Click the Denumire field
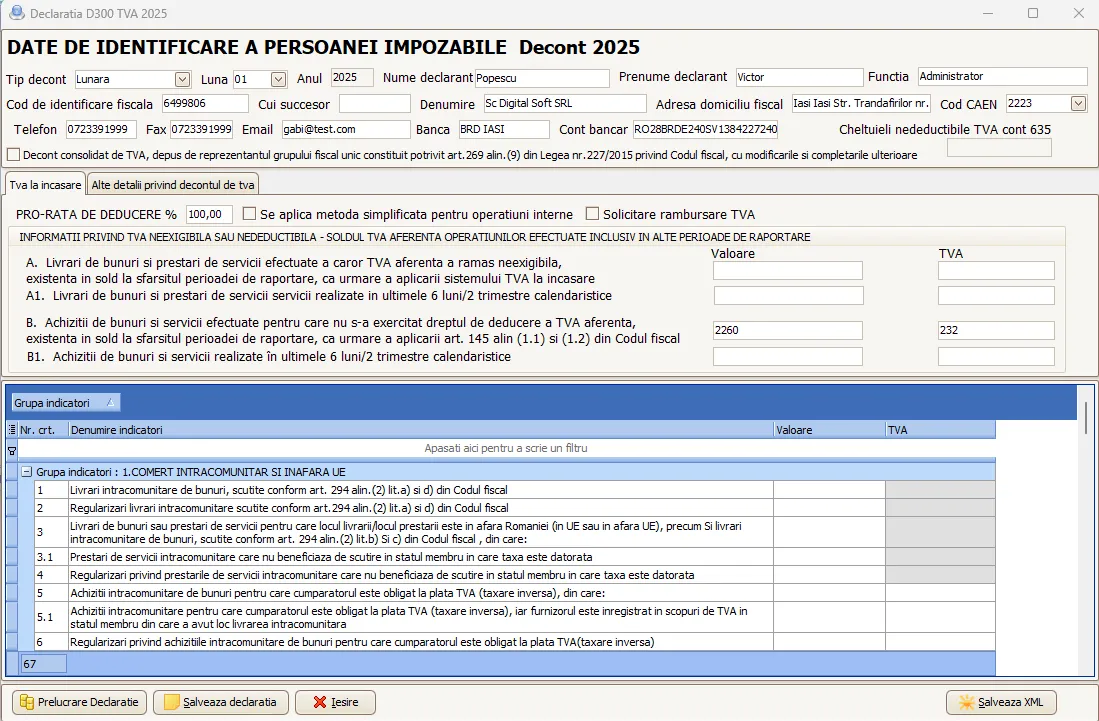The height and width of the screenshot is (721, 1099). (565, 103)
